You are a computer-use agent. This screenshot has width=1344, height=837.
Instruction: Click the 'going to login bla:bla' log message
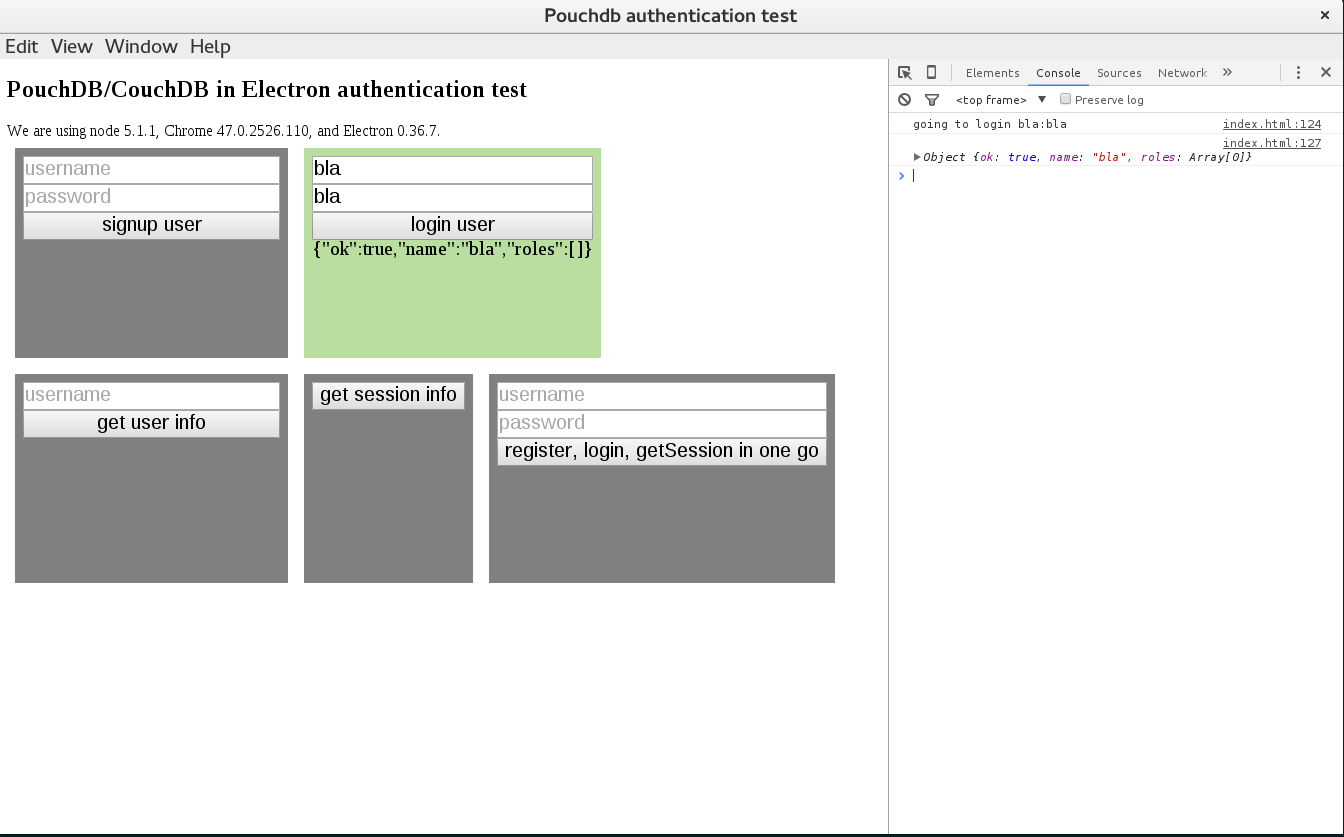[x=989, y=124]
